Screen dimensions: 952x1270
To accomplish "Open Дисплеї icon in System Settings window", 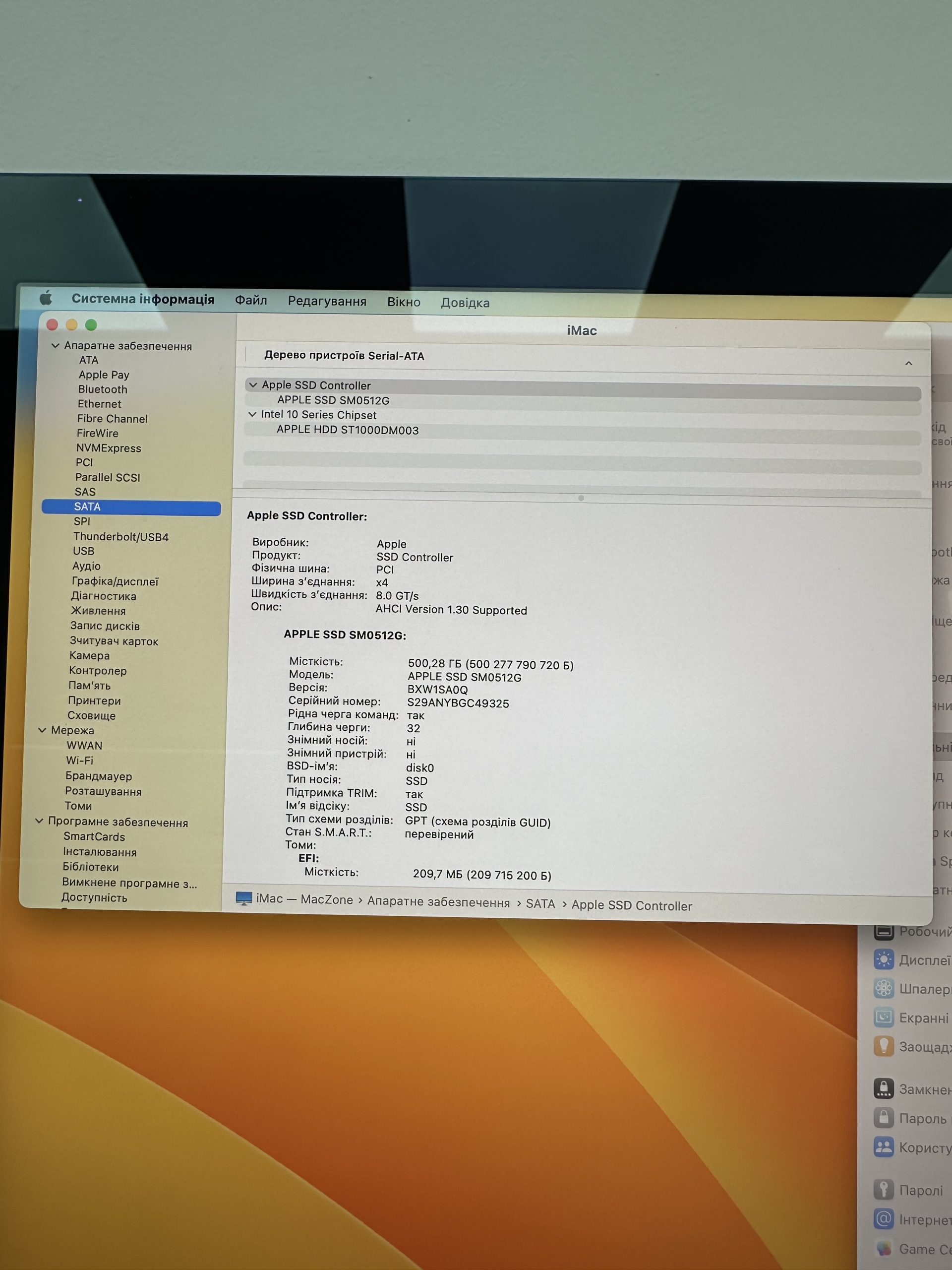I will 884,959.
